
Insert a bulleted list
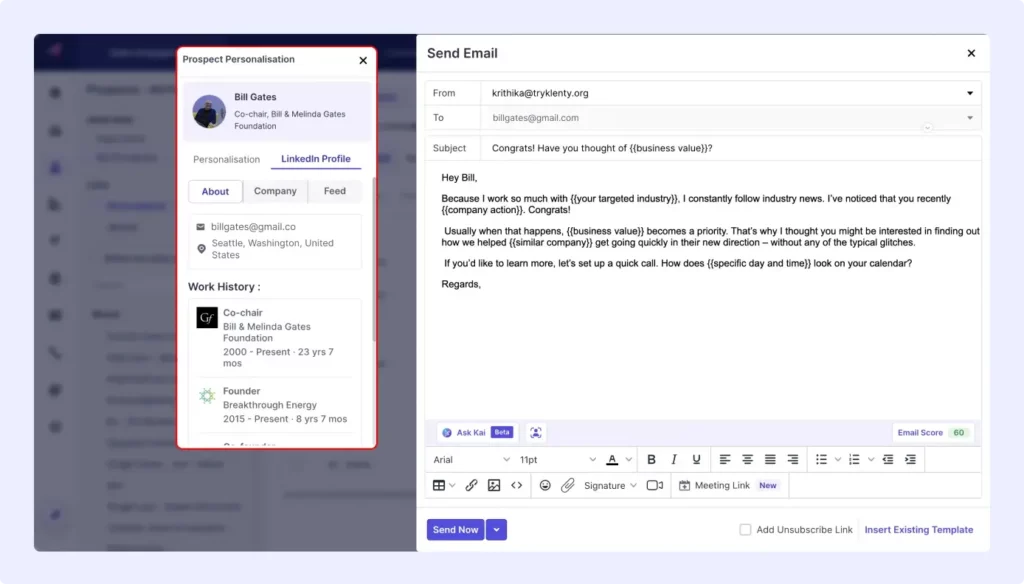click(x=822, y=459)
